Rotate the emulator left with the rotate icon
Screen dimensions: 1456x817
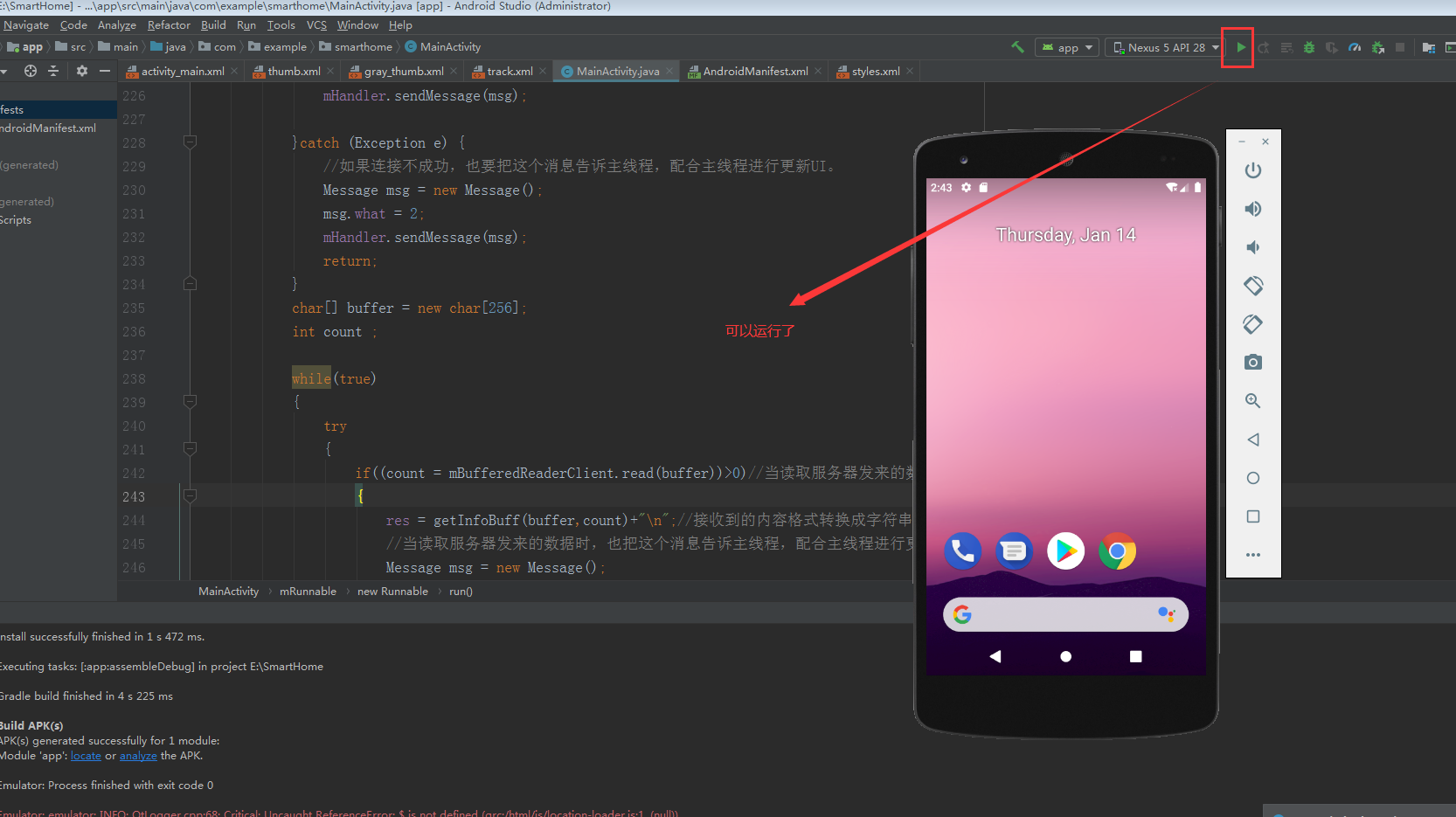coord(1253,286)
